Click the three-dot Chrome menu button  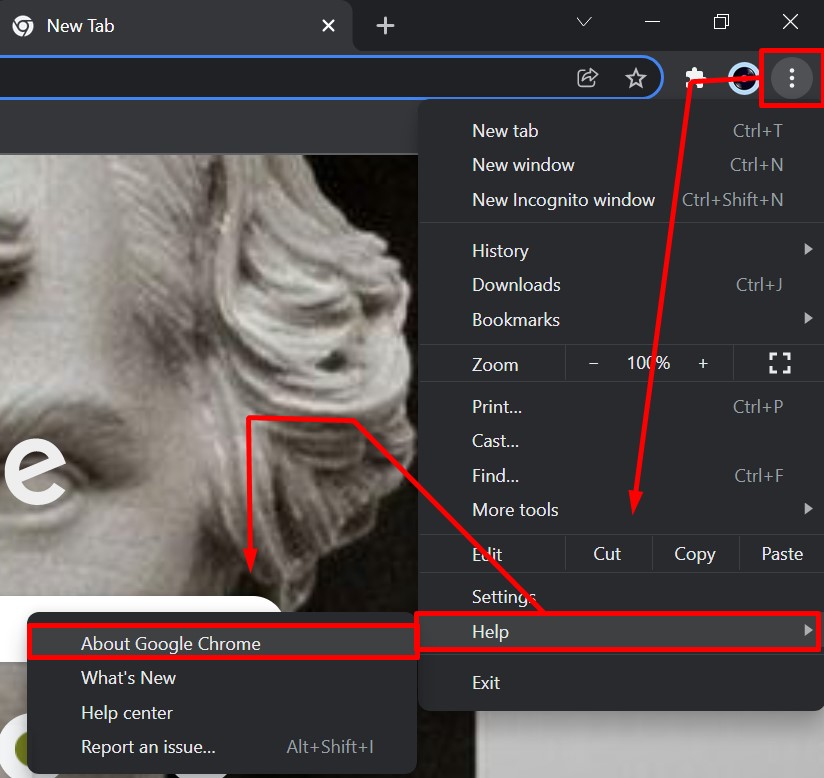coord(791,77)
